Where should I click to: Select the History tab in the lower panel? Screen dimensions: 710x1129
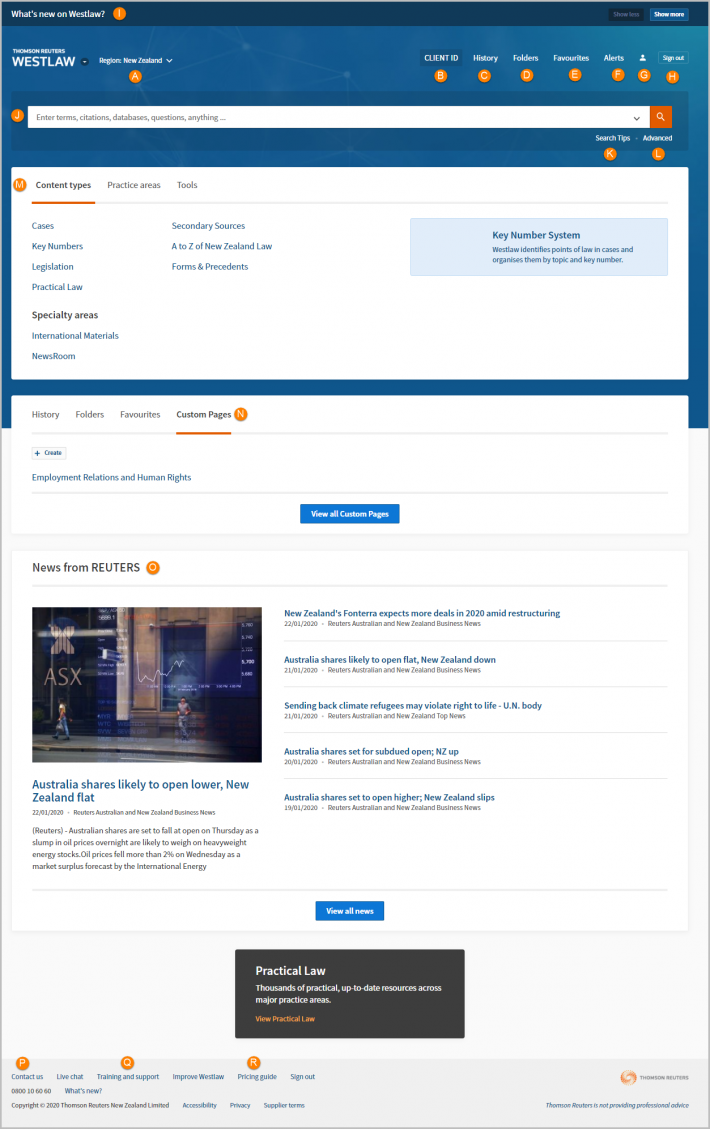point(45,415)
